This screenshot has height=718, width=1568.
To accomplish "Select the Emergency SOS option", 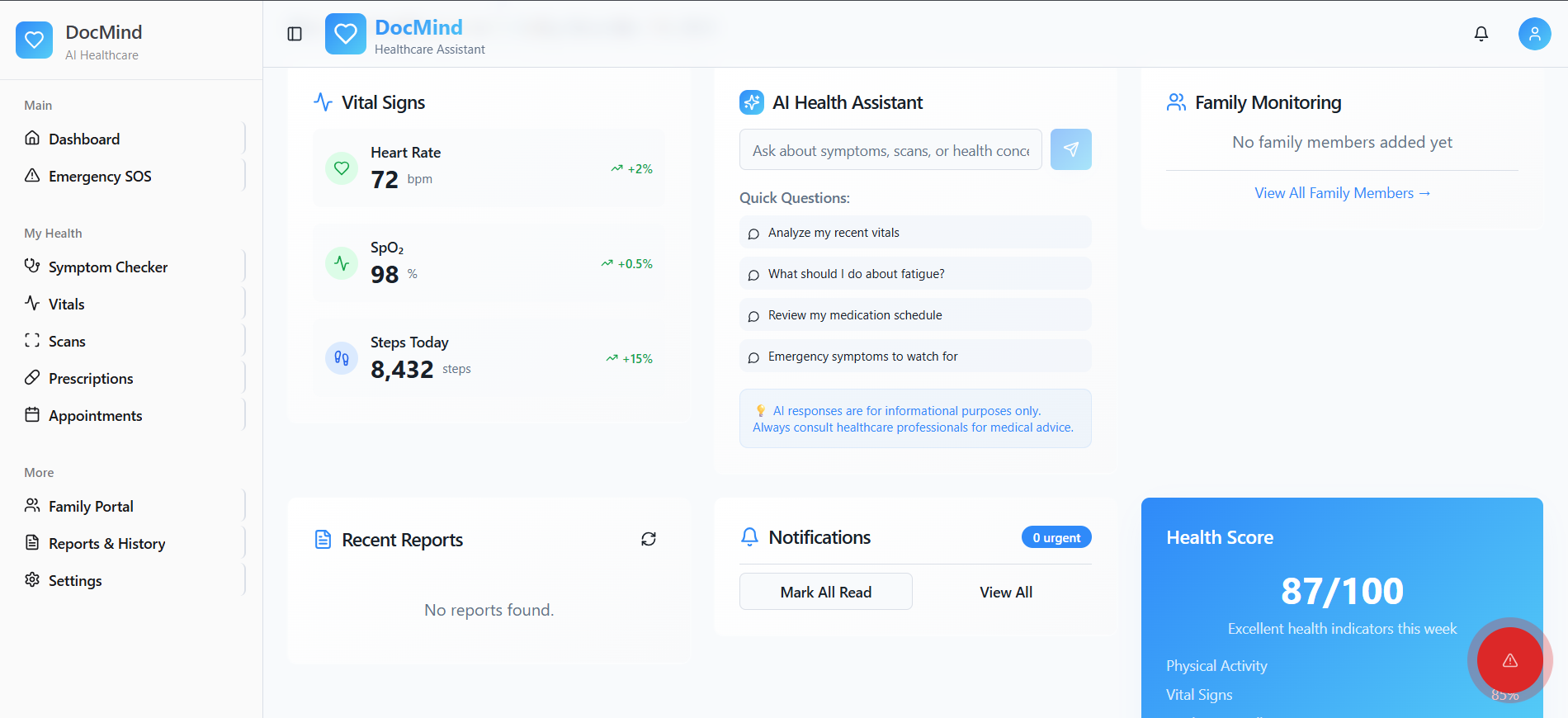I will (100, 176).
